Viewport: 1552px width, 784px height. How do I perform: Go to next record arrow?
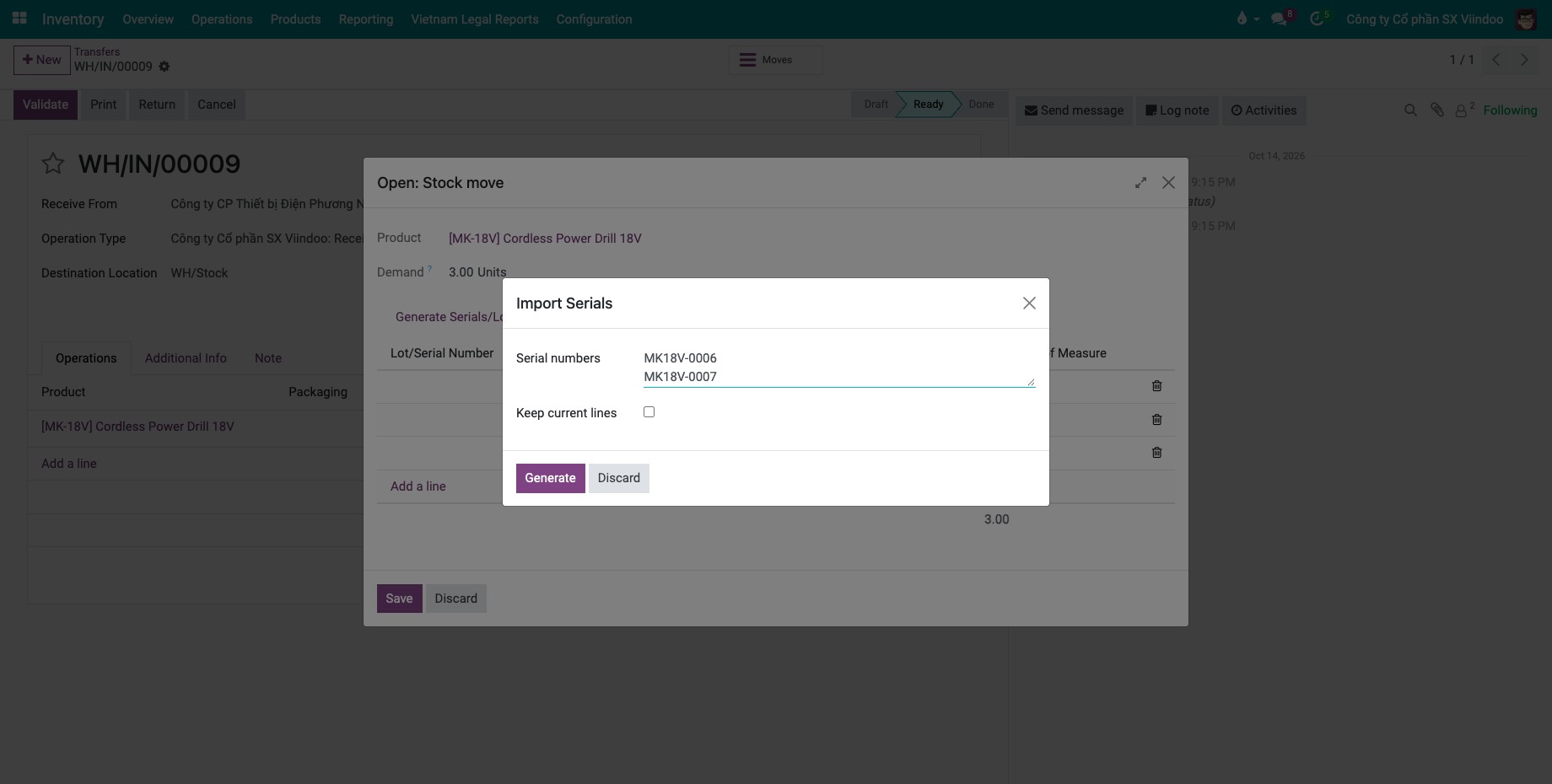(x=1524, y=60)
